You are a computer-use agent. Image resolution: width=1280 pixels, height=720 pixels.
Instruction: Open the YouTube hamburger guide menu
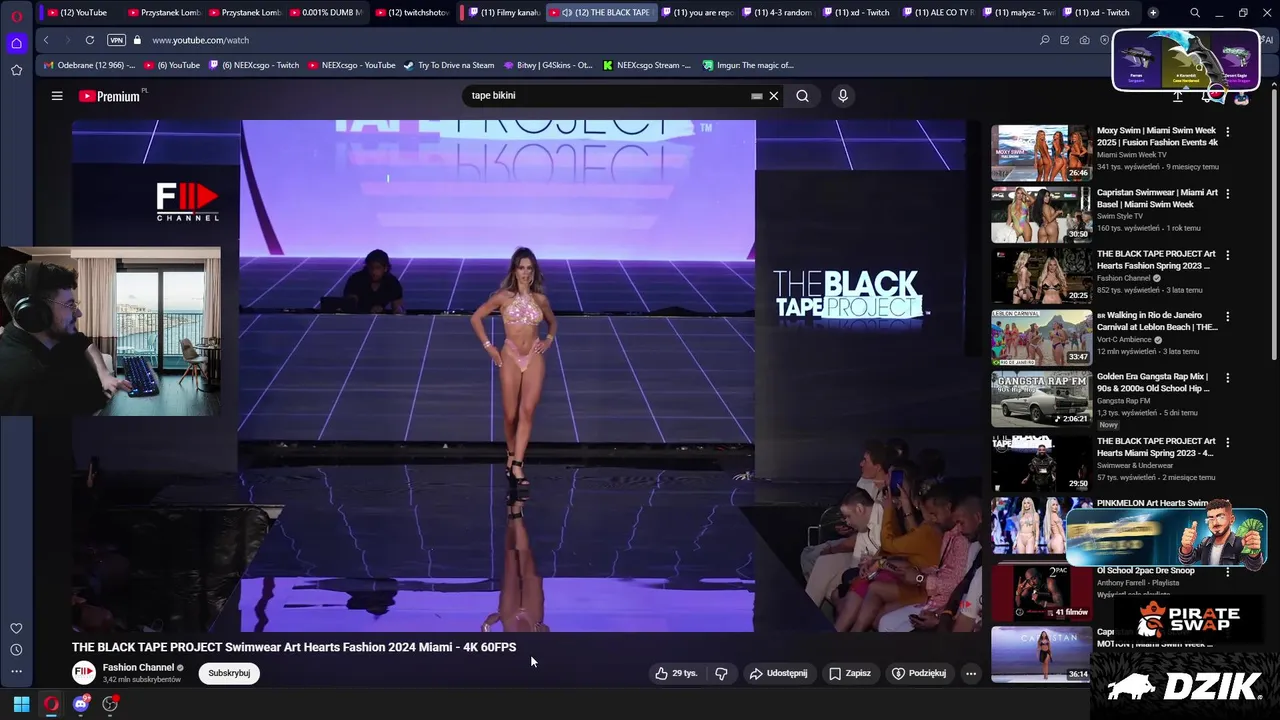[x=57, y=96]
